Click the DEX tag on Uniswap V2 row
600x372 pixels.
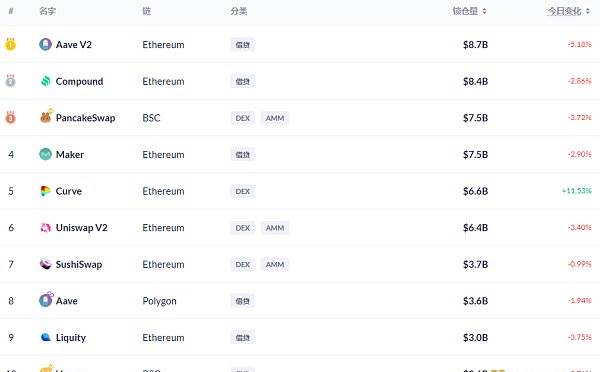click(243, 228)
